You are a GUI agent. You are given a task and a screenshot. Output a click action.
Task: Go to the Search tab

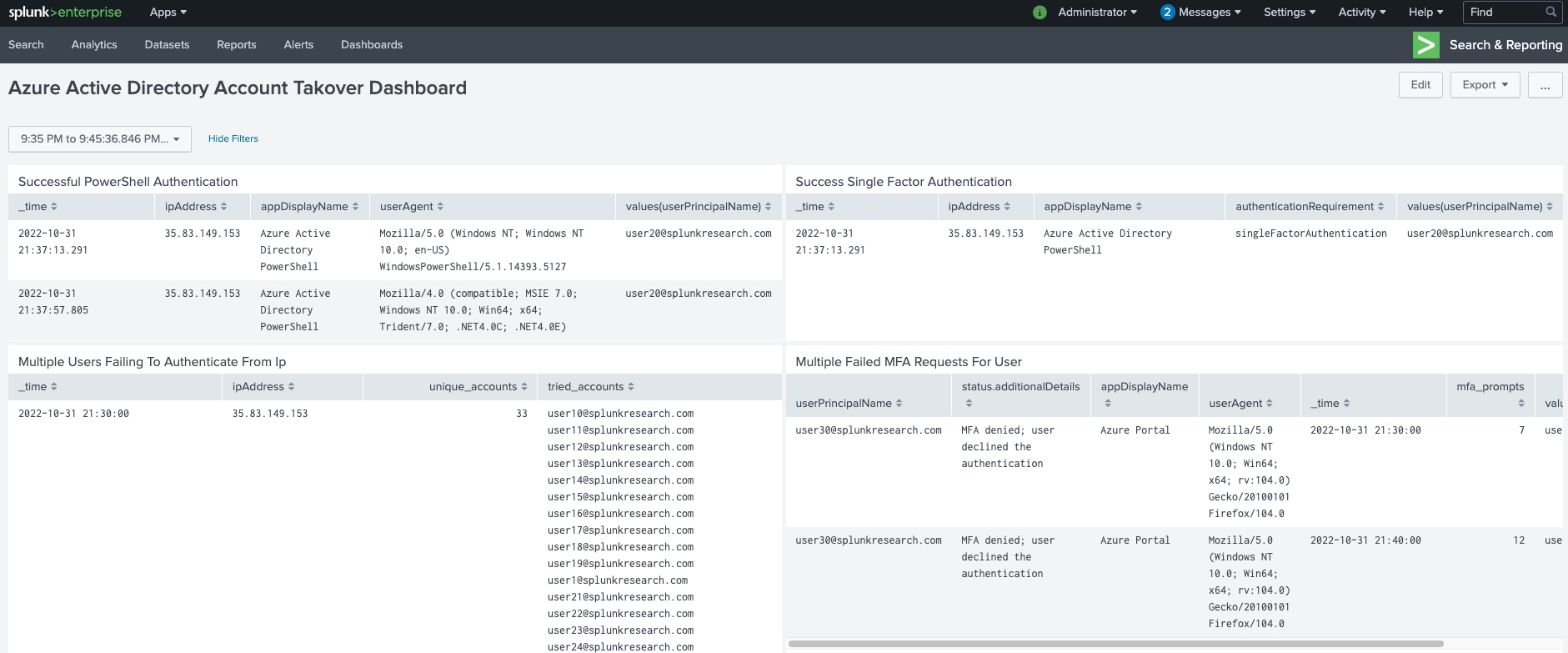(26, 45)
